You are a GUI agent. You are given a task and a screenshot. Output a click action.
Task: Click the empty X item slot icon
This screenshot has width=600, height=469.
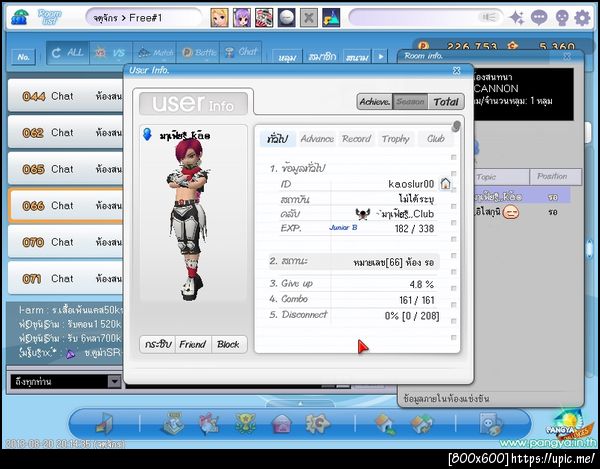[x=308, y=18]
